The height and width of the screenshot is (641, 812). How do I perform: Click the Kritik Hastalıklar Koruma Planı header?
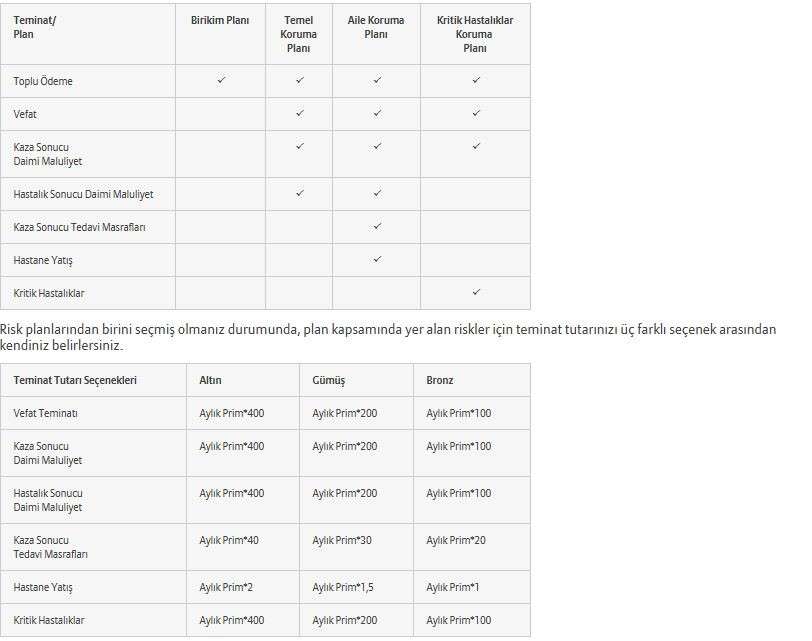475,34
